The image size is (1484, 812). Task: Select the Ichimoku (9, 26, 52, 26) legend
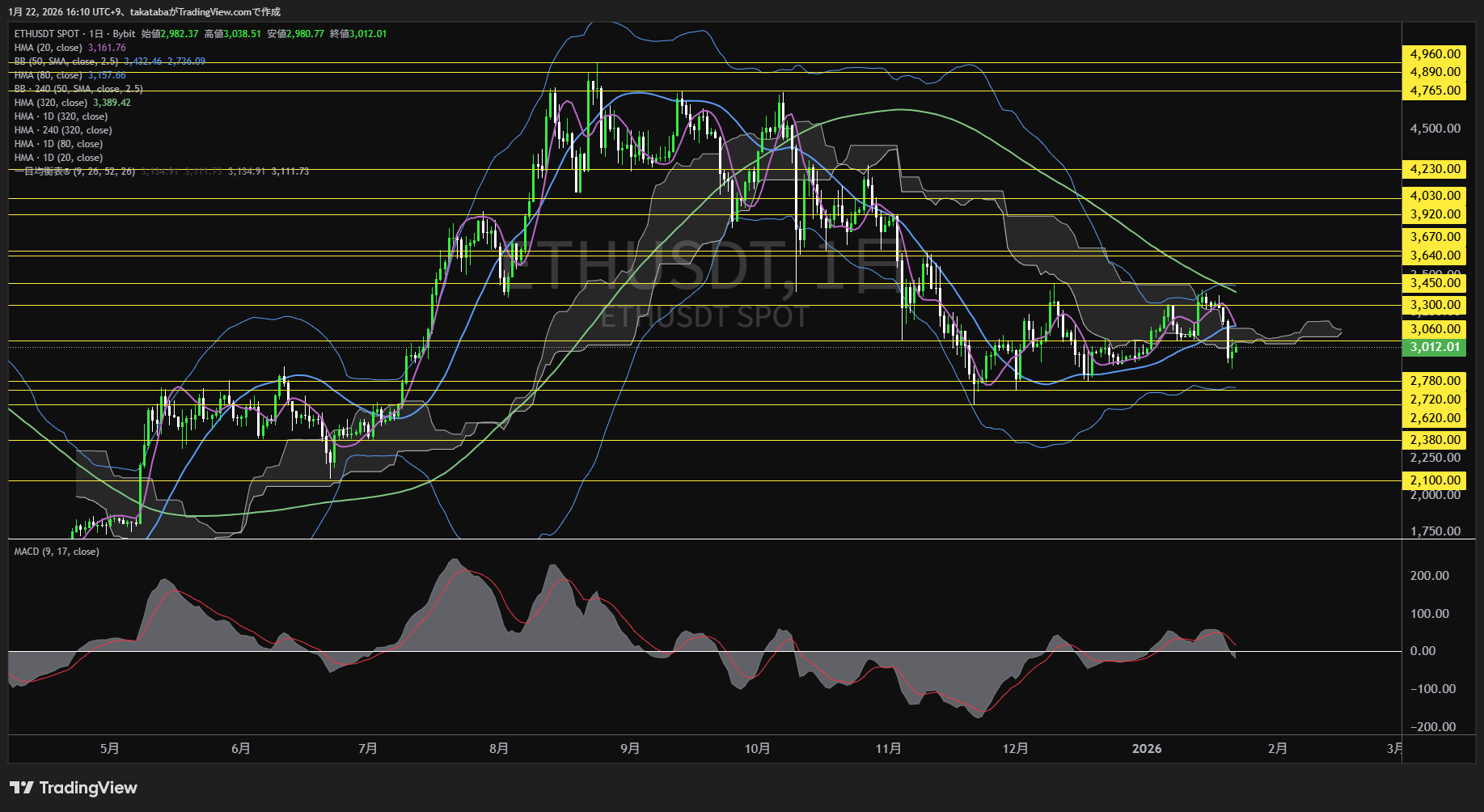74,171
